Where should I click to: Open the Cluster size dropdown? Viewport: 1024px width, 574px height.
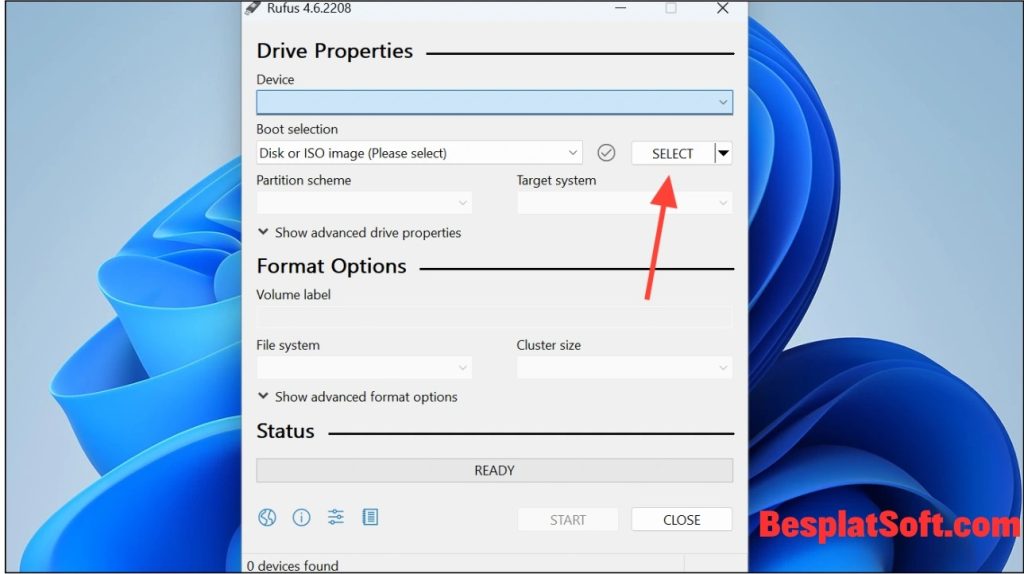pyautogui.click(x=624, y=368)
